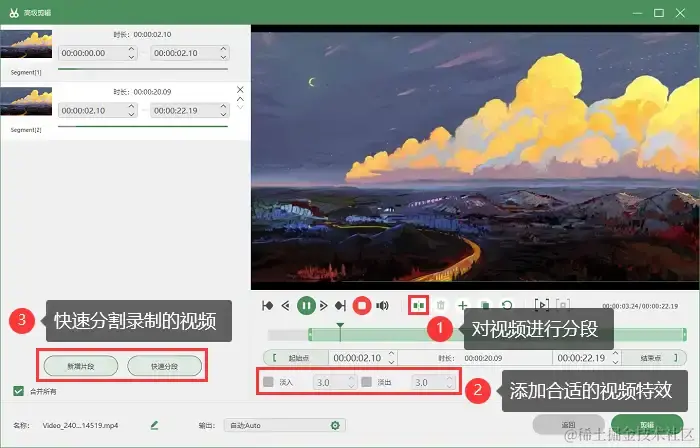Add a segment with the plus icon

pos(462,305)
